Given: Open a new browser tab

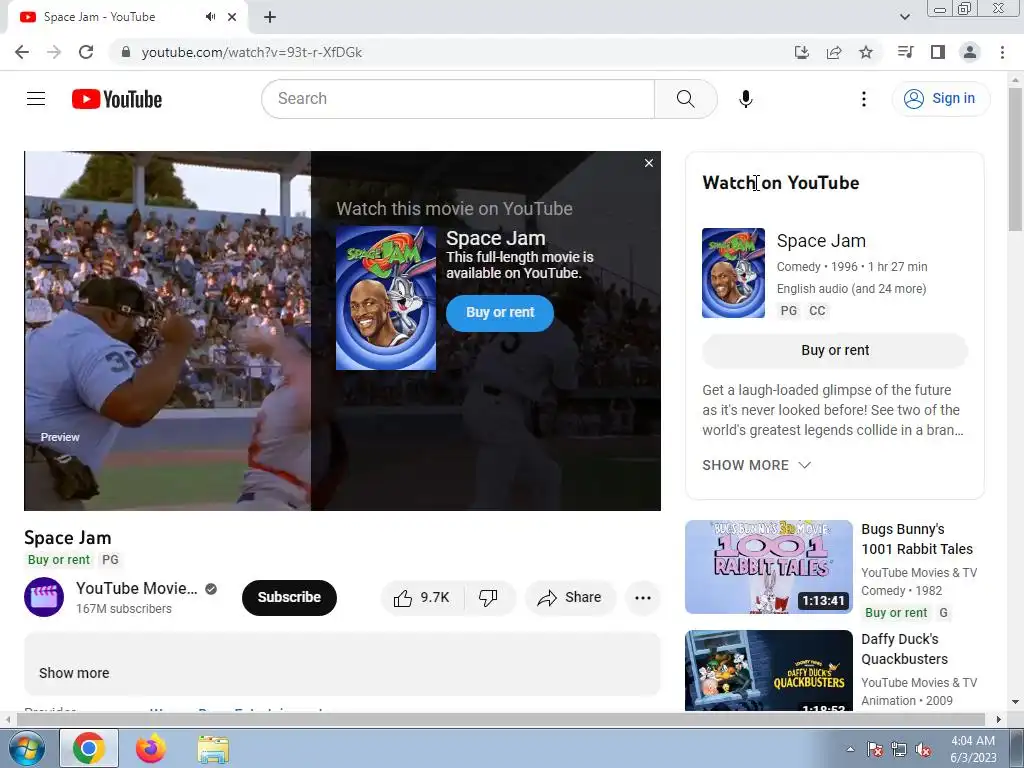Looking at the screenshot, I should click(270, 17).
